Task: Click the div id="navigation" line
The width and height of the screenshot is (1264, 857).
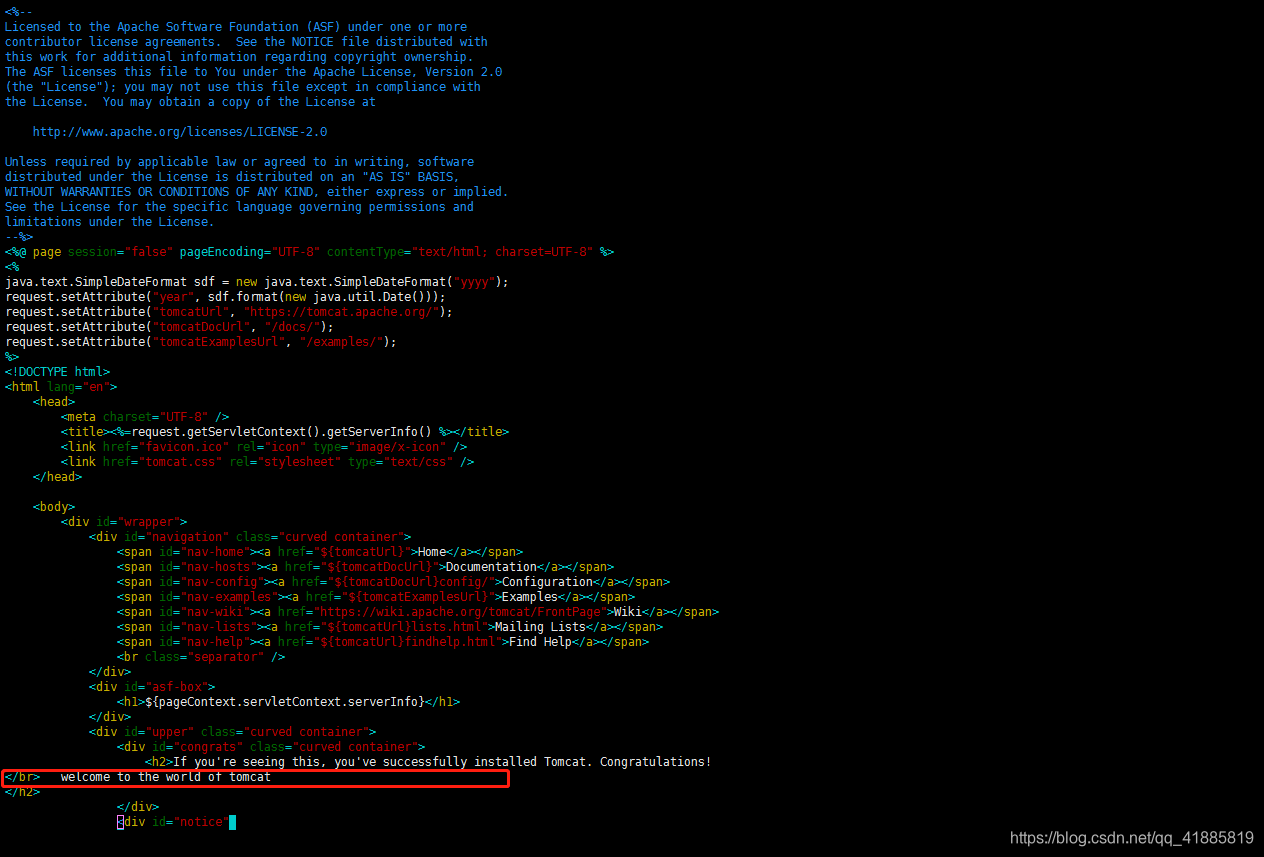Action: [250, 537]
